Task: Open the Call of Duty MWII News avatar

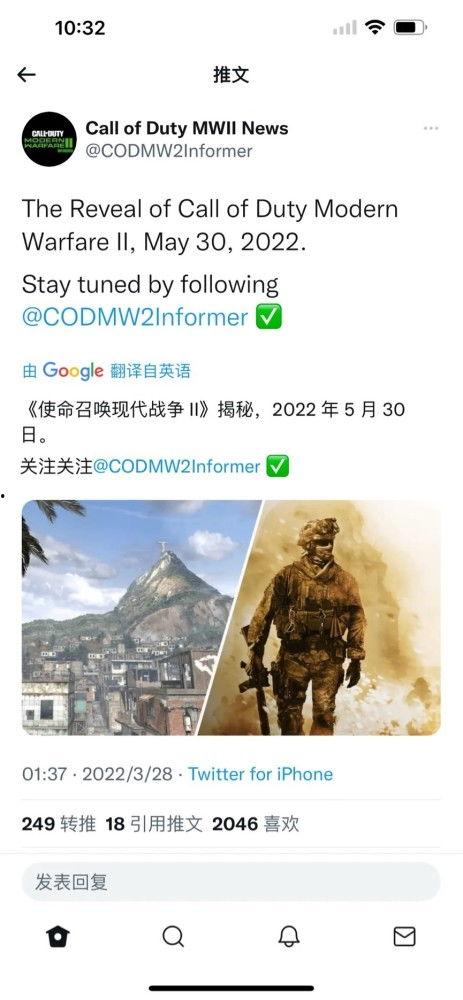Action: point(49,139)
